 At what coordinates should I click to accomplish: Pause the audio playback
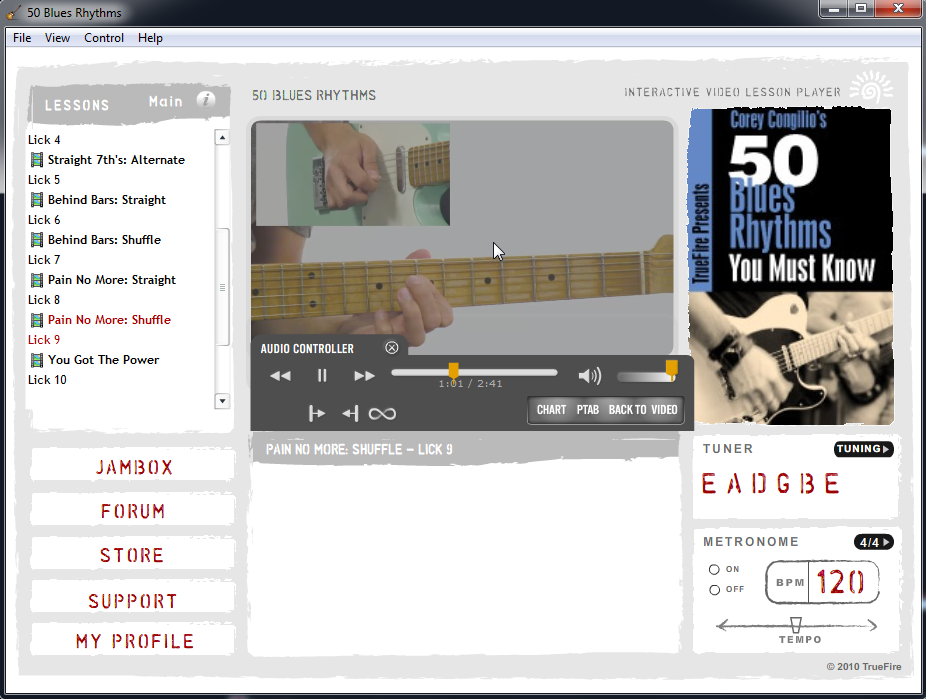322,376
